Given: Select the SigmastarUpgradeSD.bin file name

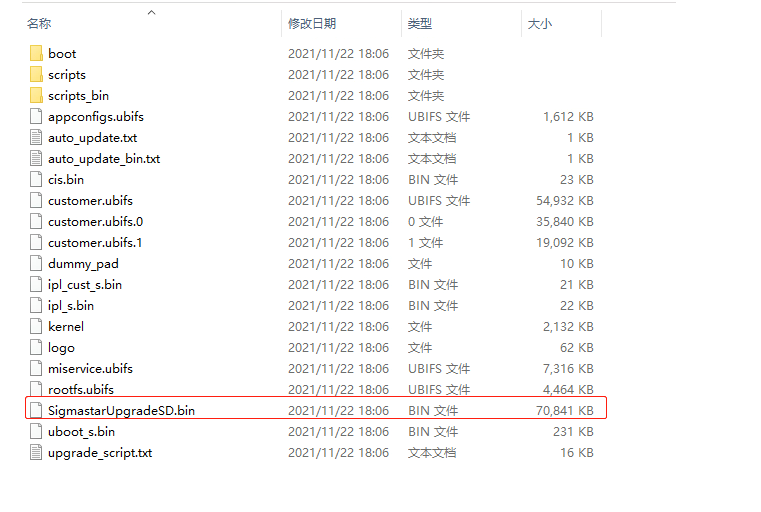Looking at the screenshot, I should coord(121,411).
